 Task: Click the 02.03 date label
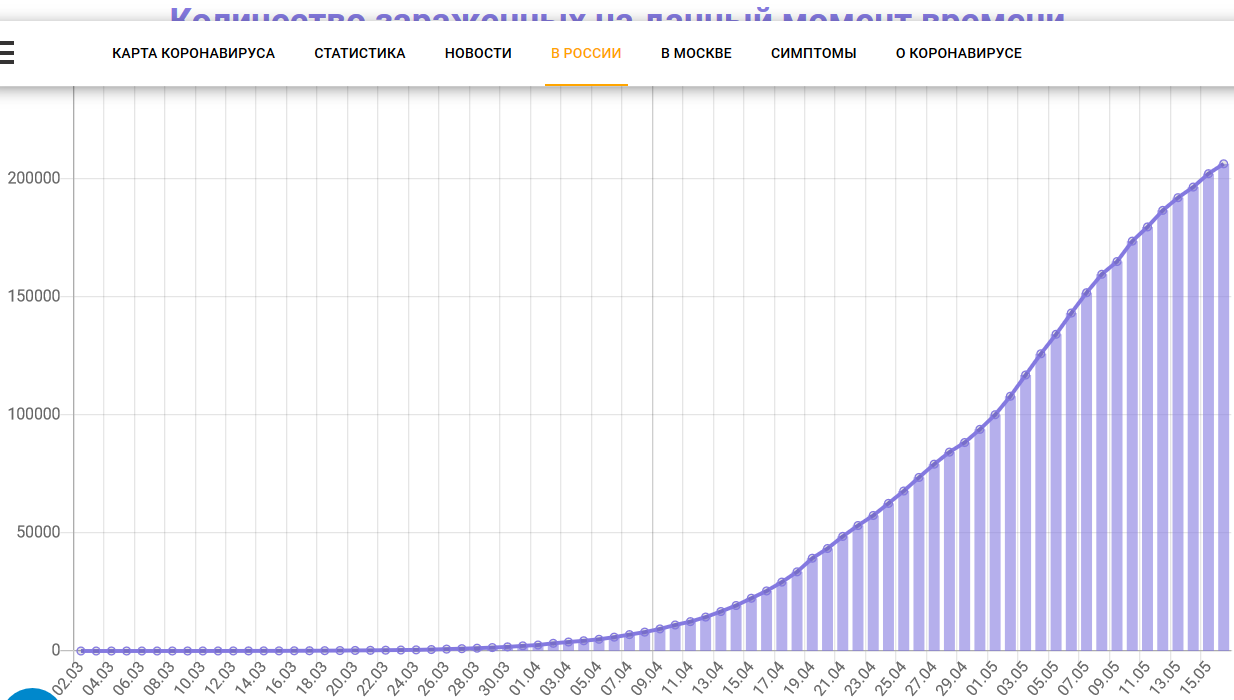(x=68, y=677)
